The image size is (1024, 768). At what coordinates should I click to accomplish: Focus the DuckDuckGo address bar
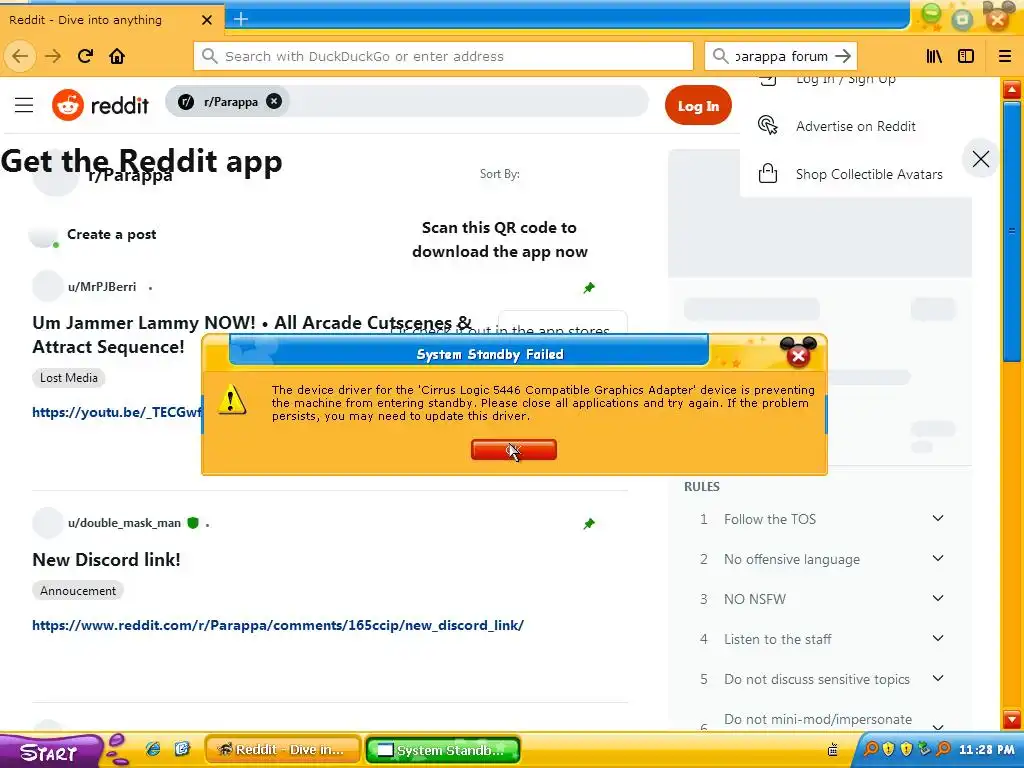pyautogui.click(x=443, y=56)
